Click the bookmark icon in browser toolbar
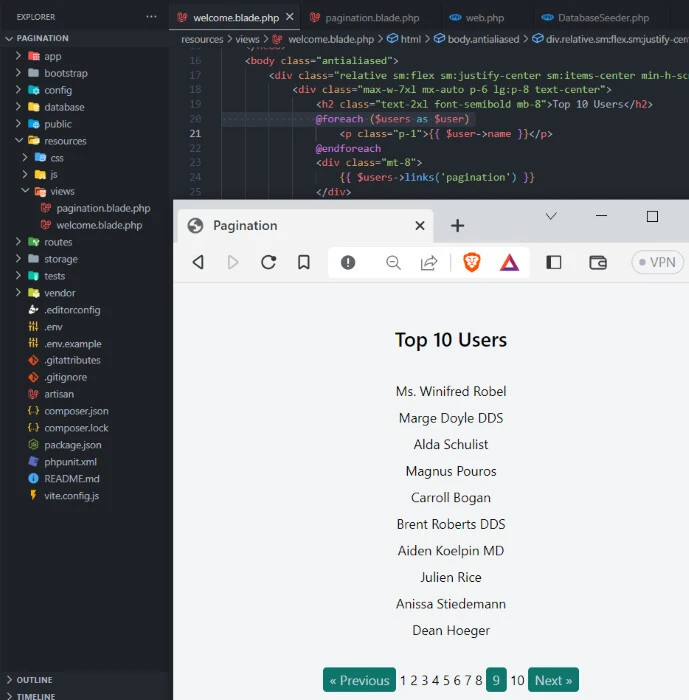 tap(303, 262)
